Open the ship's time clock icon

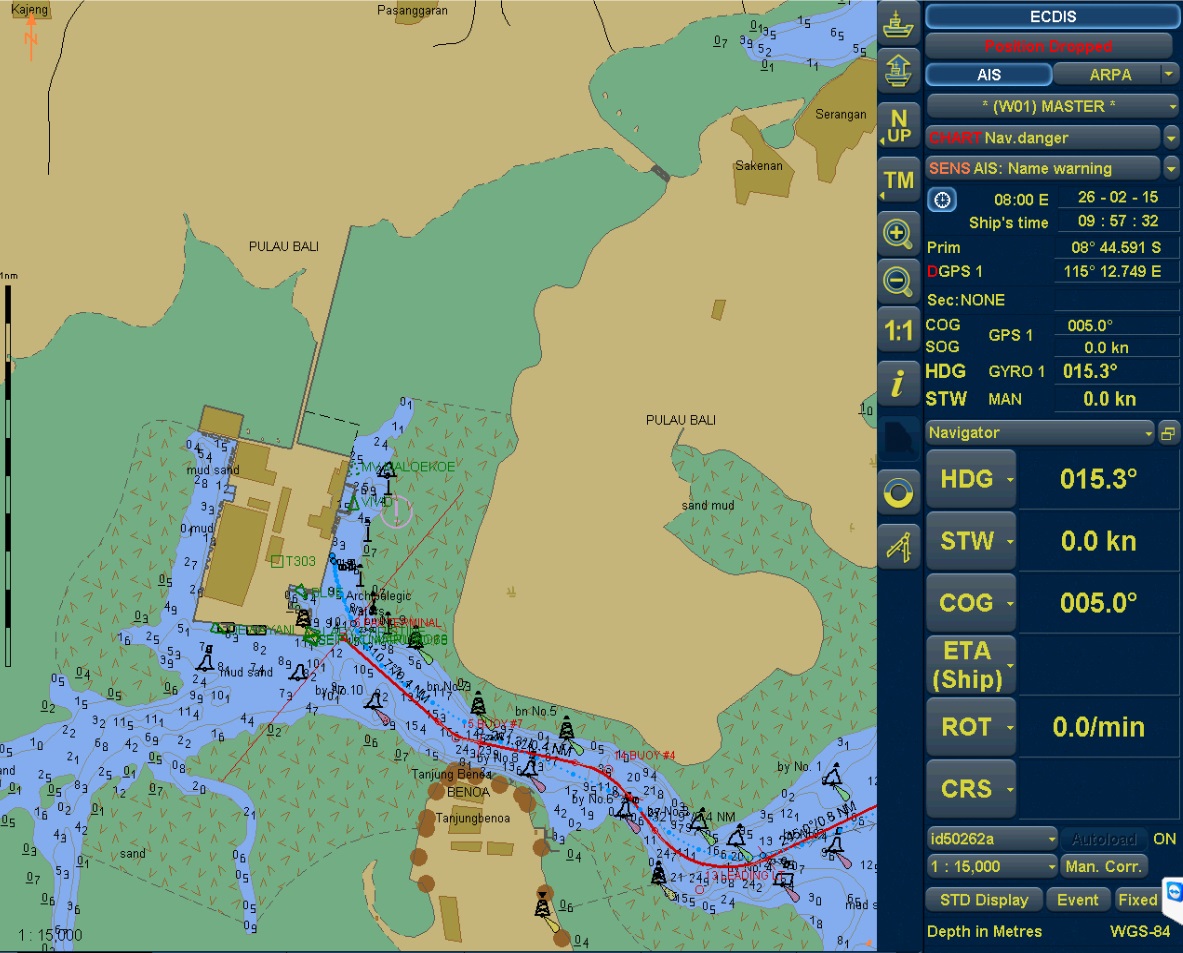(942, 199)
